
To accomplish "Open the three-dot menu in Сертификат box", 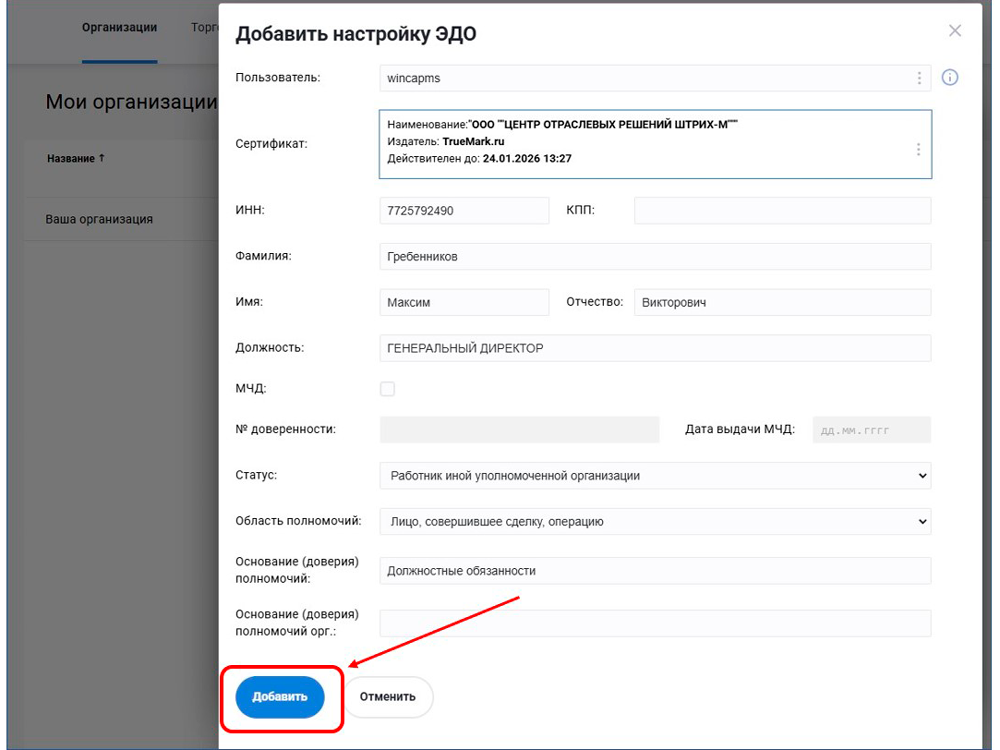I will 918,149.
